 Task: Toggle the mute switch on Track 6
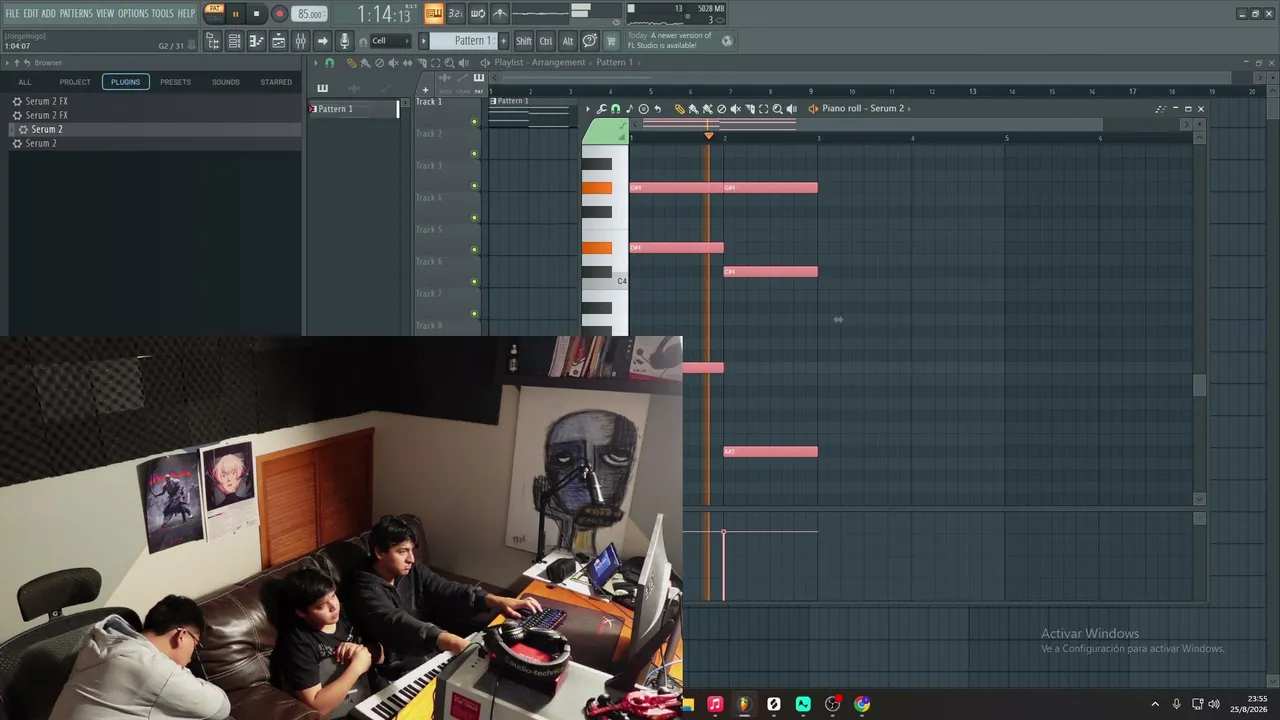pyautogui.click(x=474, y=282)
